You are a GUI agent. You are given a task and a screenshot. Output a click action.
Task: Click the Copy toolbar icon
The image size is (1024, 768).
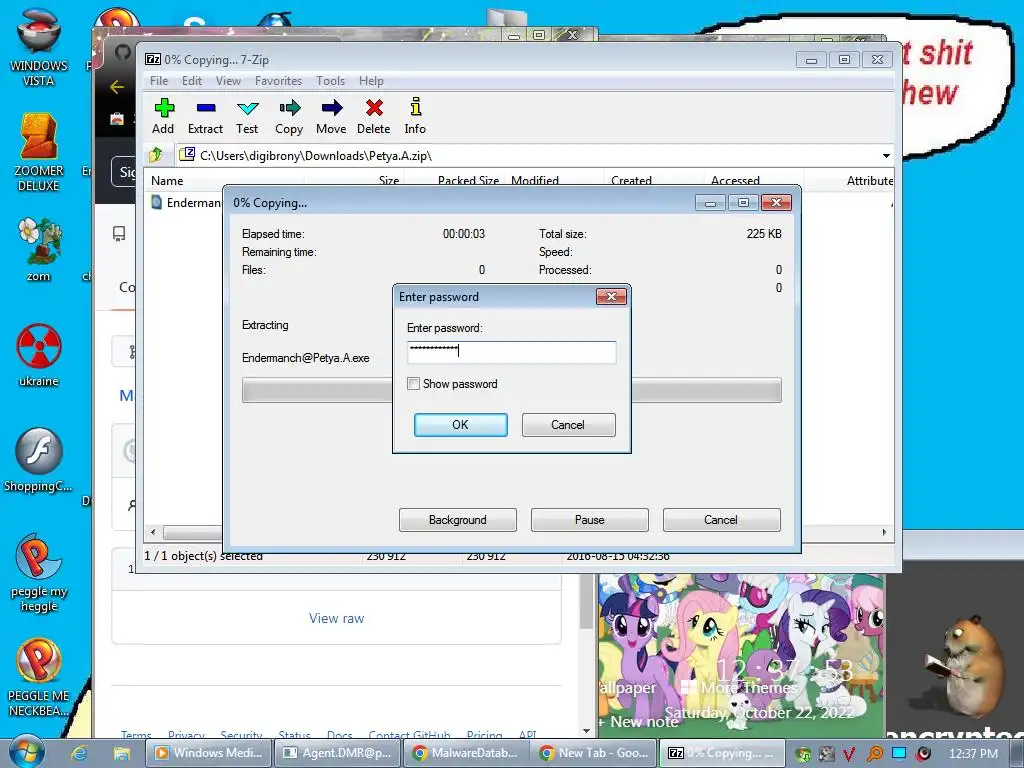pyautogui.click(x=289, y=116)
